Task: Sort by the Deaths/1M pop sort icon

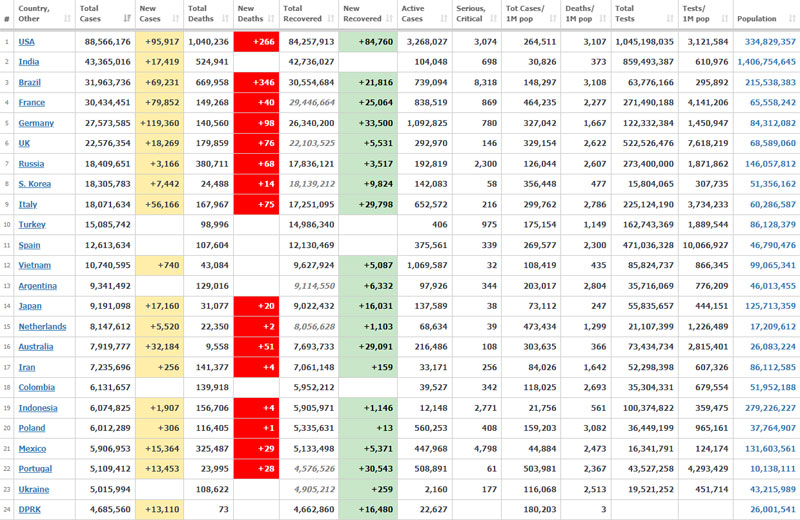Action: 603,19
